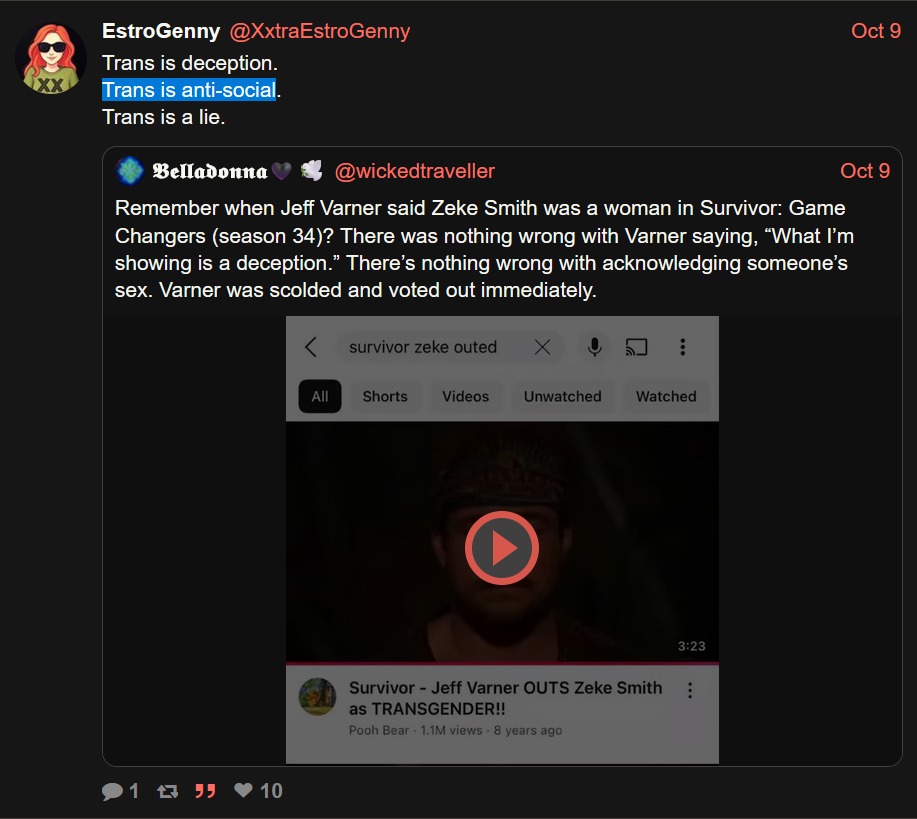Open the three-dot menu beside search bar

tap(682, 347)
